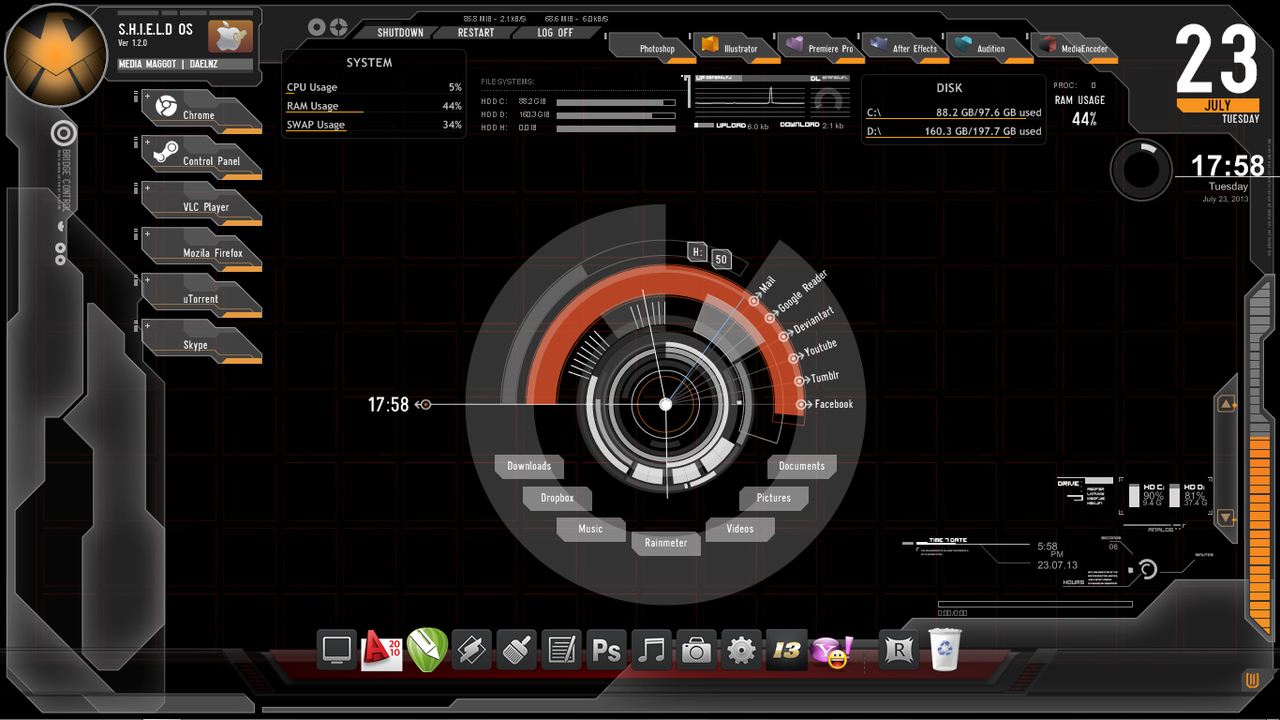Screen dimensions: 1280x720
Task: Click the Apple logo tile
Action: (230, 36)
